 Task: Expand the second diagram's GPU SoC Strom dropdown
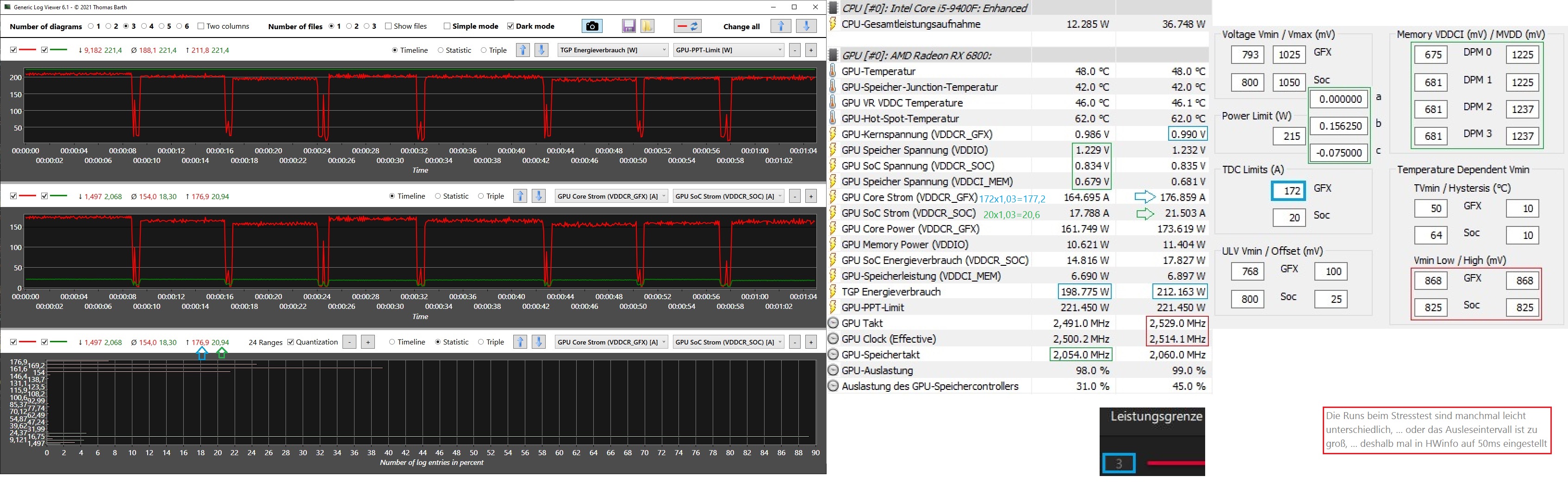pyautogui.click(x=728, y=196)
